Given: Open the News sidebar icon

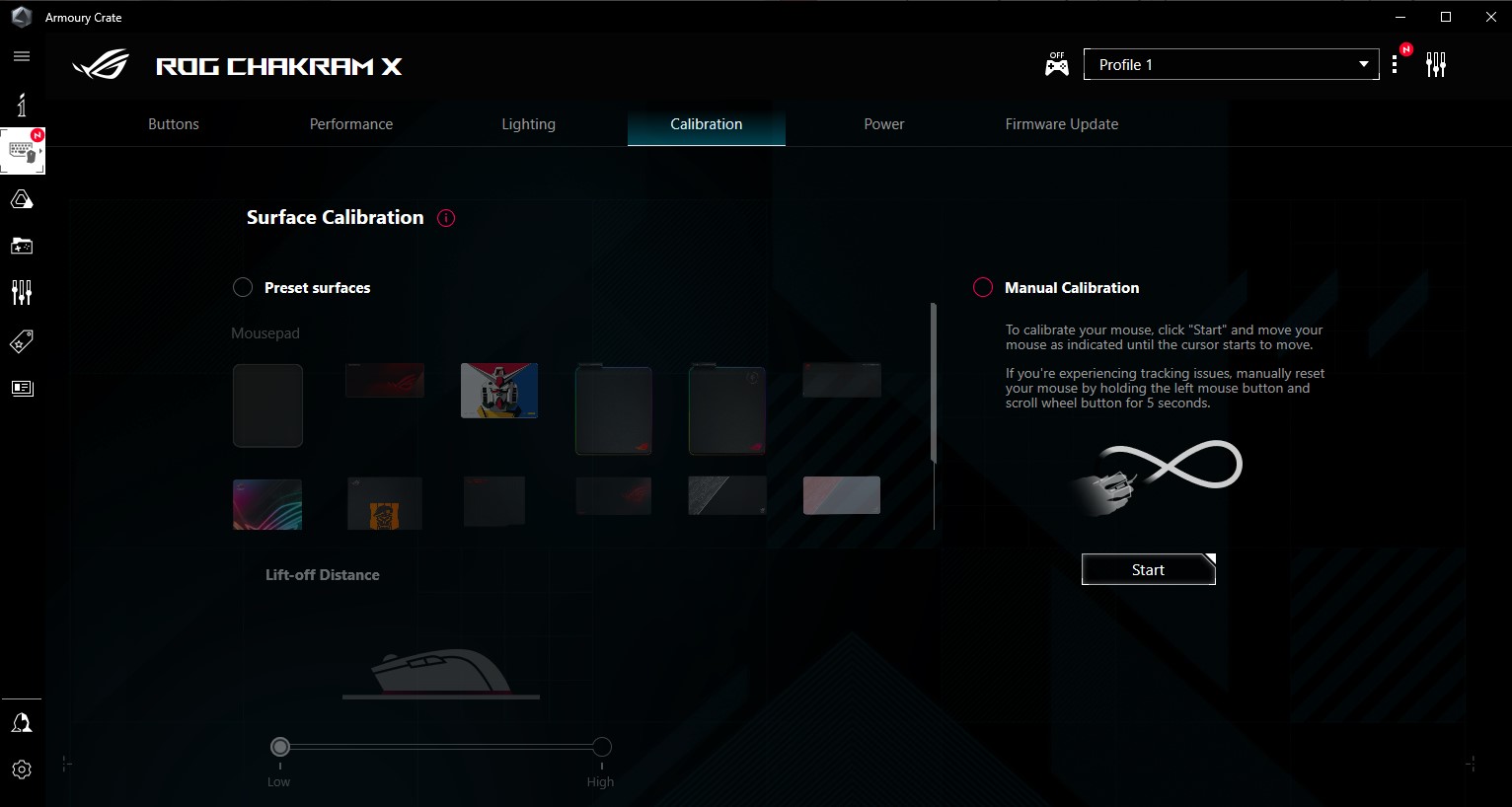Looking at the screenshot, I should pos(22,388).
